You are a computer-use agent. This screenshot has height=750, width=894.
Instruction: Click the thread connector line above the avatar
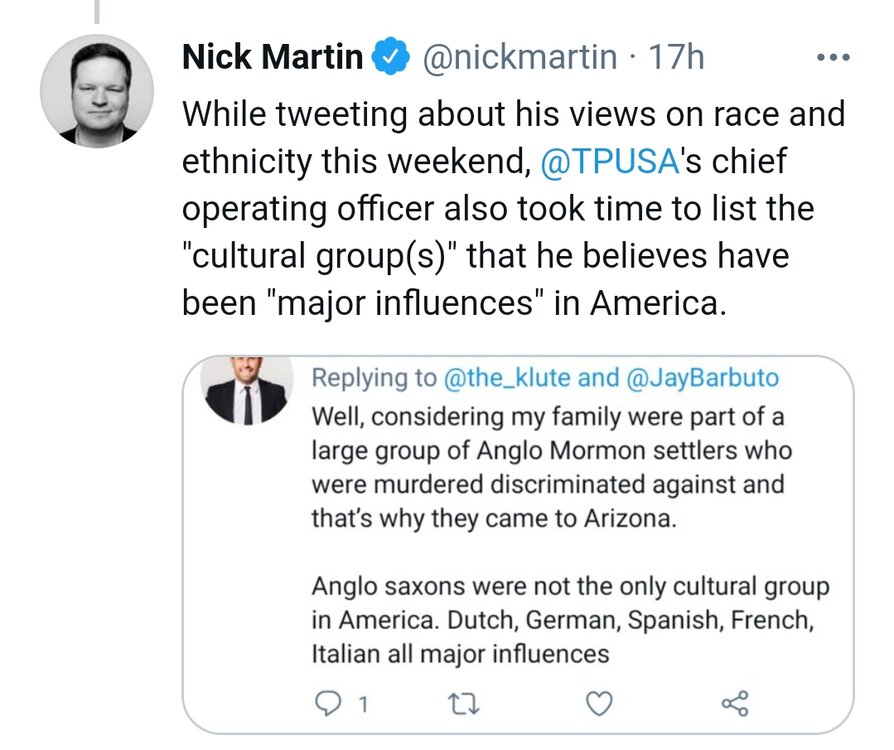pyautogui.click(x=97, y=10)
